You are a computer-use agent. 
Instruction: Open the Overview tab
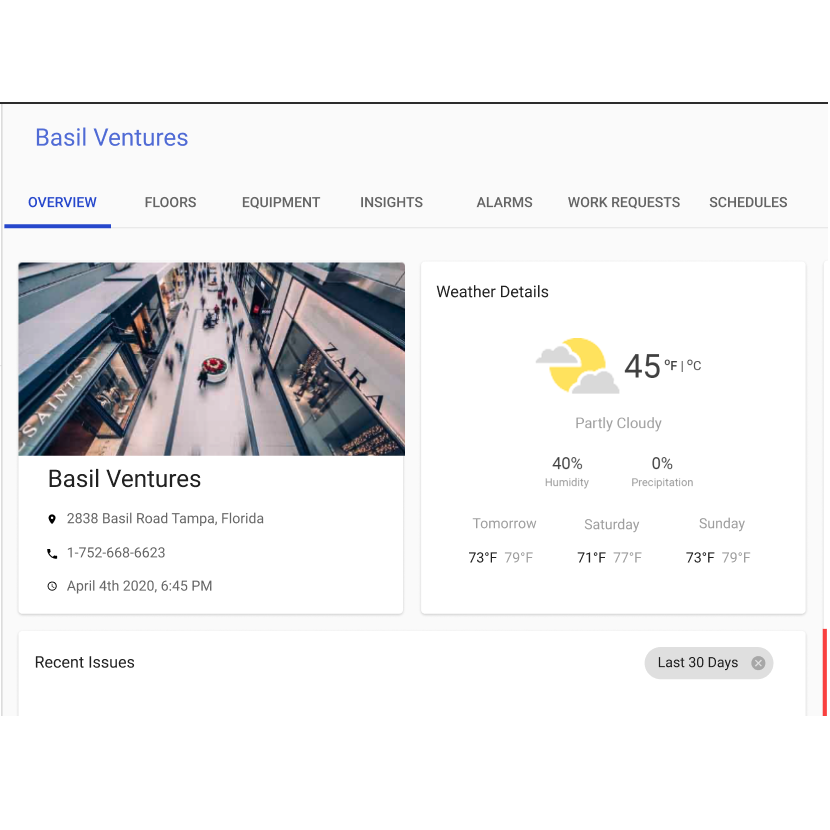click(62, 202)
